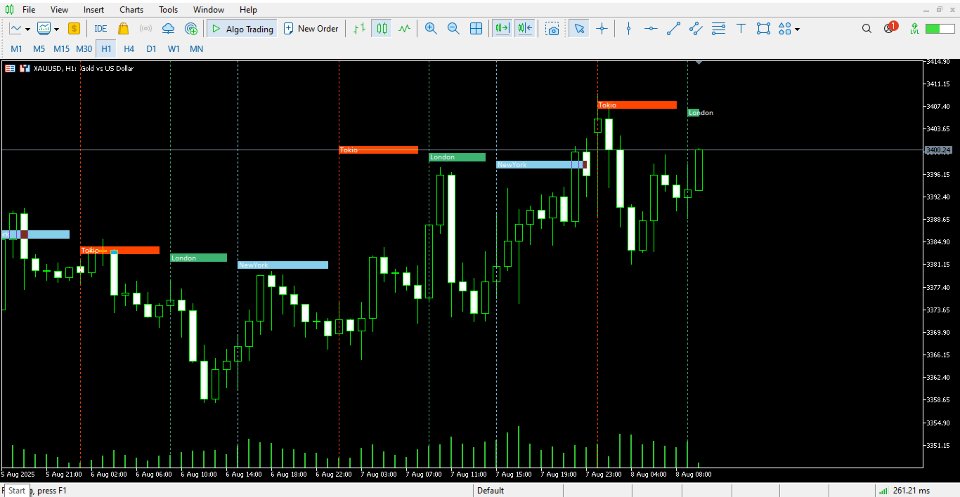Draw a vertical line object
The width and height of the screenshot is (960, 497).
pos(628,28)
